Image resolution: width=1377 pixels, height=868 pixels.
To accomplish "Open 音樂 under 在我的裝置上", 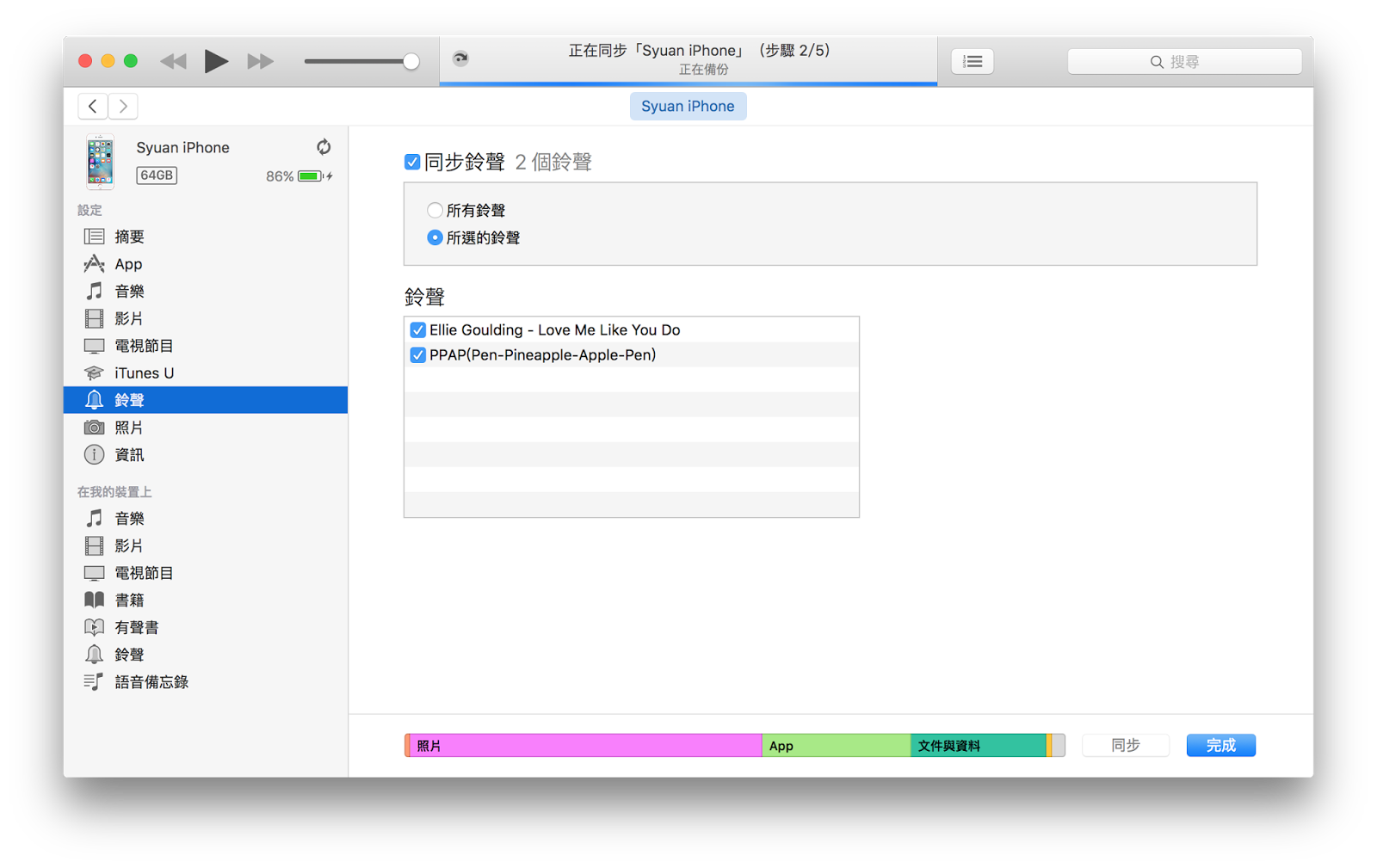I will (206, 519).
